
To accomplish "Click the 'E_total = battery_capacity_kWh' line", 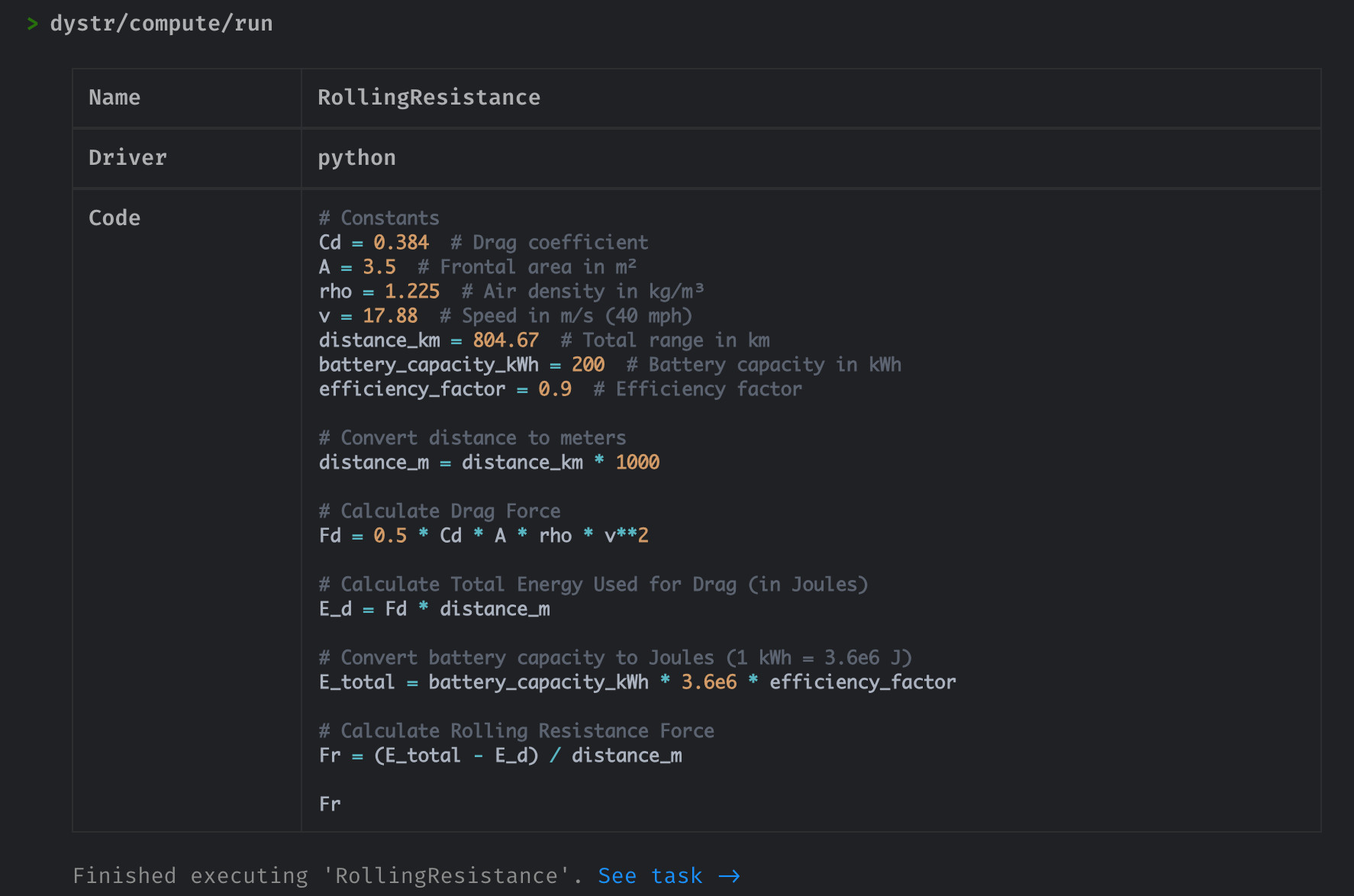I will tap(637, 682).
